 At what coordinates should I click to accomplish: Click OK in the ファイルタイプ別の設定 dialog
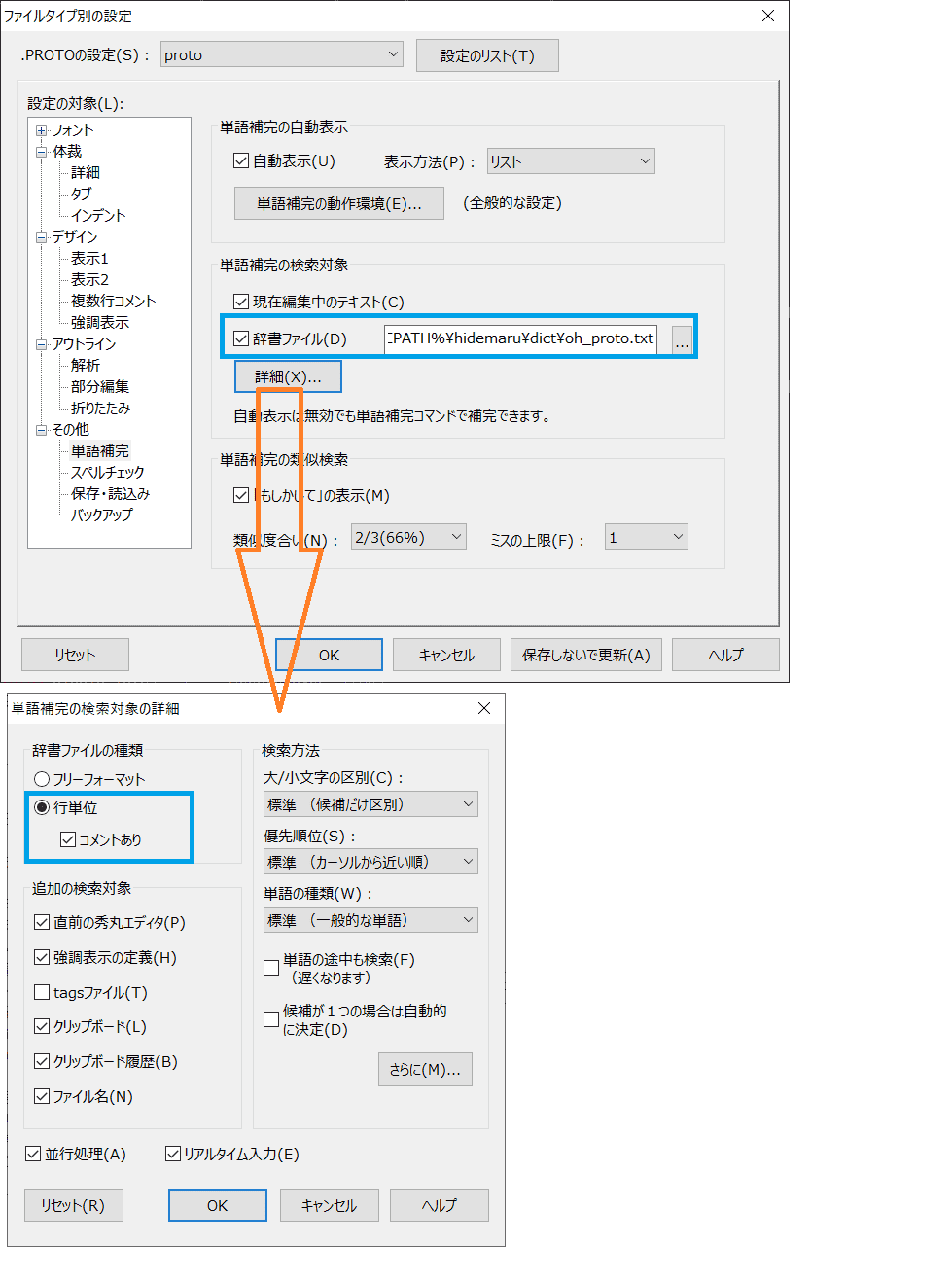[329, 655]
